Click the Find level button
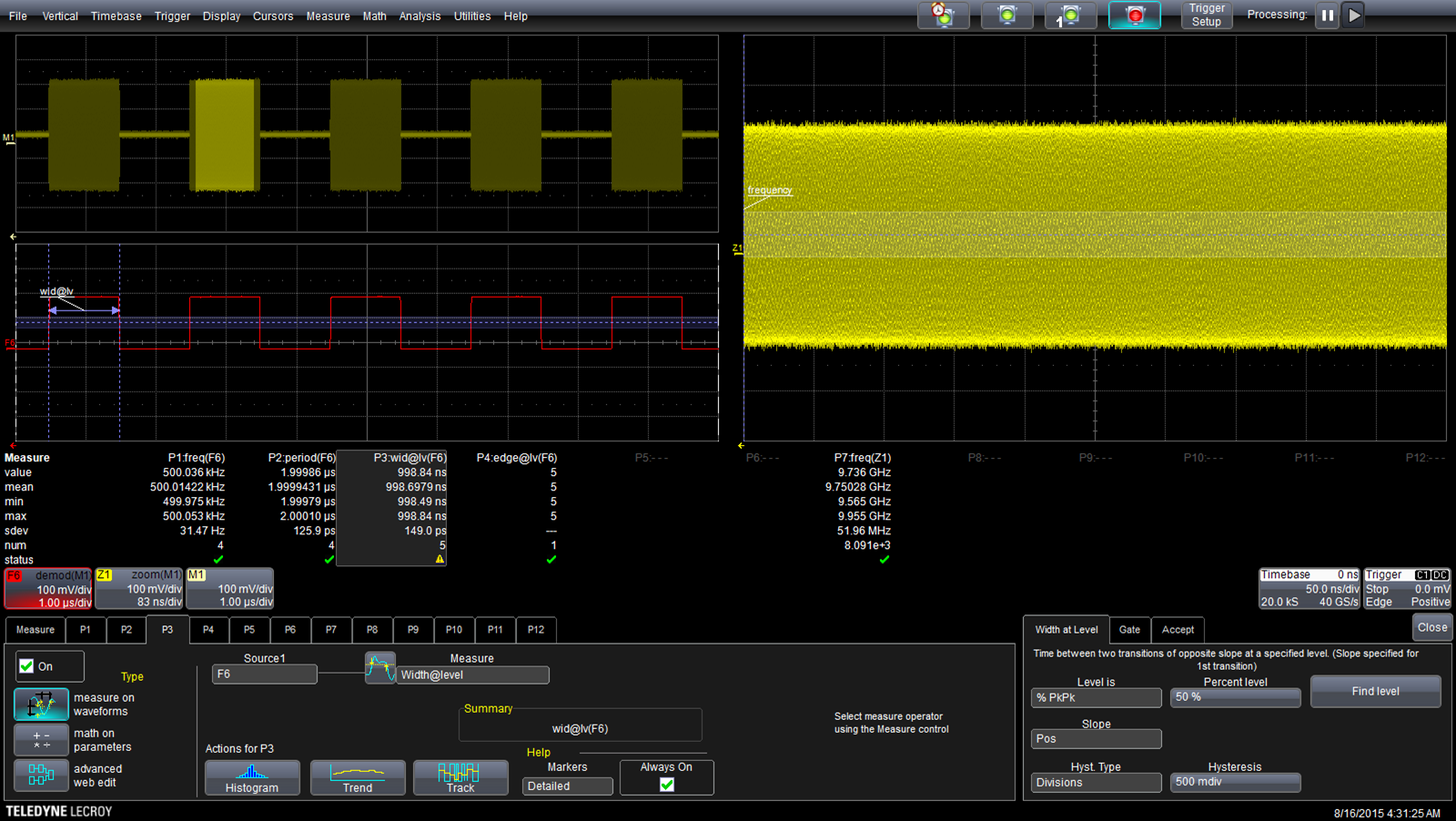 click(1376, 692)
